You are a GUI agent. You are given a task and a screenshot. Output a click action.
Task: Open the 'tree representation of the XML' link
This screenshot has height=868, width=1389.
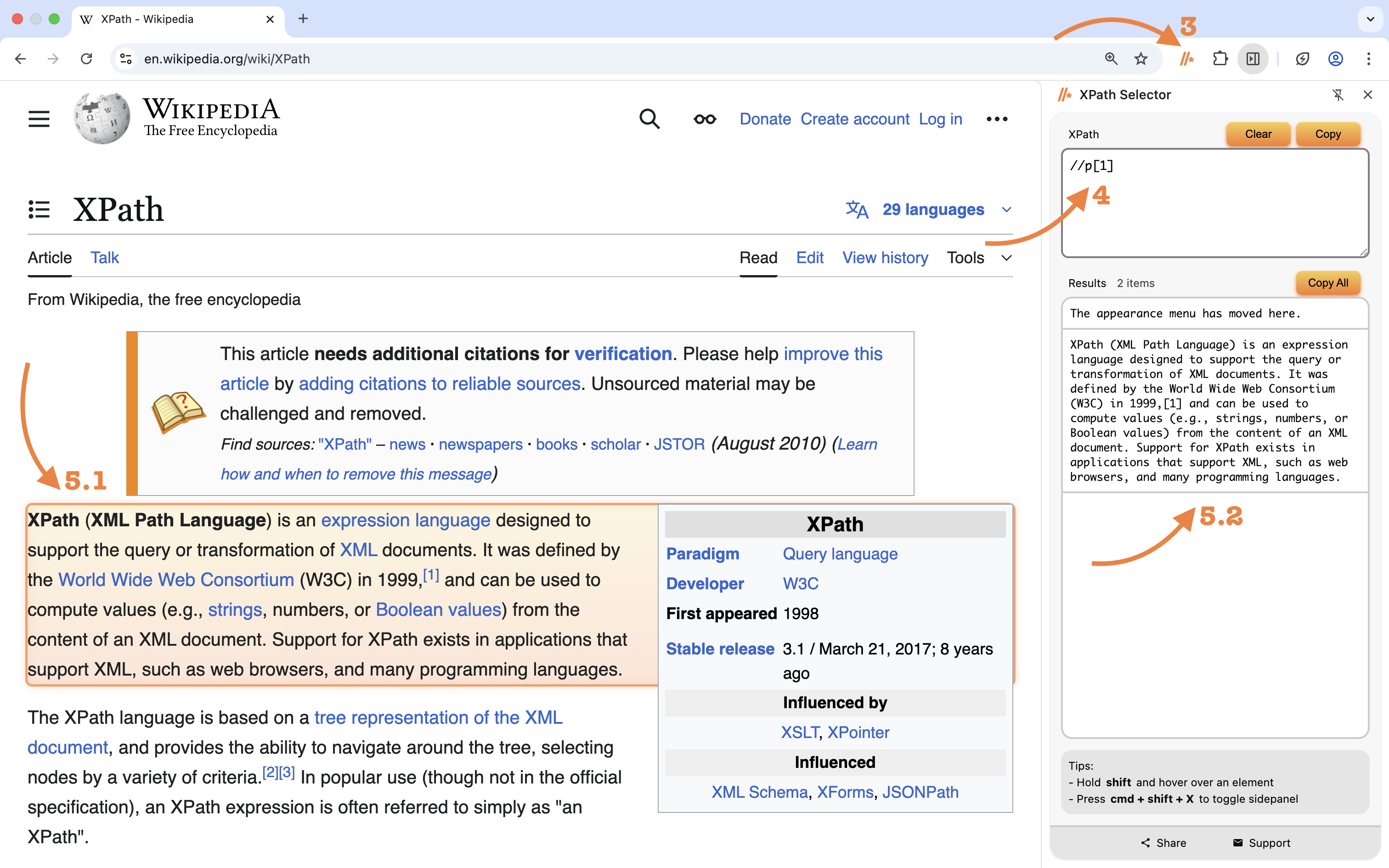(x=439, y=717)
